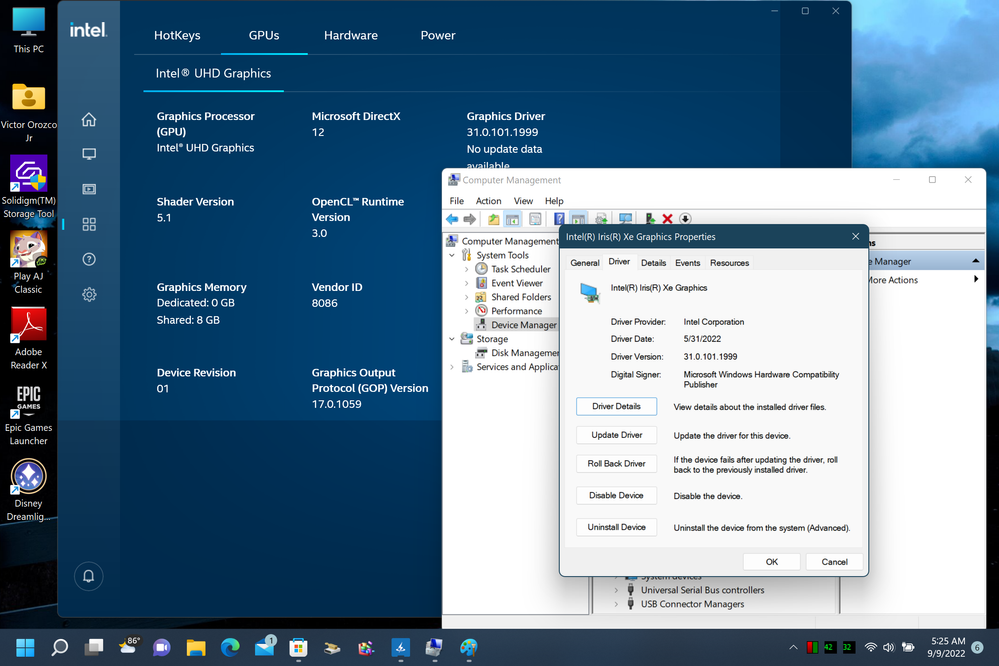Switch to Power tab in Intel app

pos(438,36)
